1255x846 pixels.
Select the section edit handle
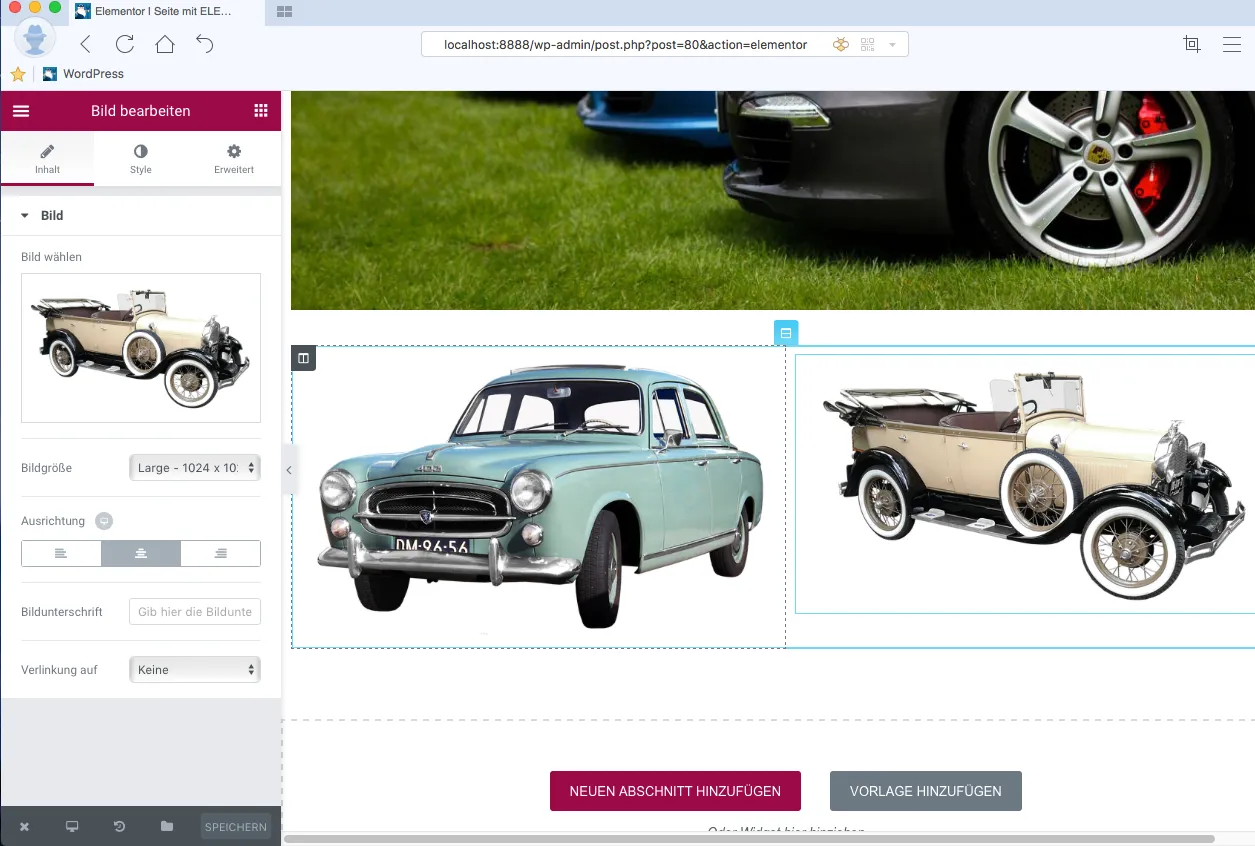coord(786,333)
